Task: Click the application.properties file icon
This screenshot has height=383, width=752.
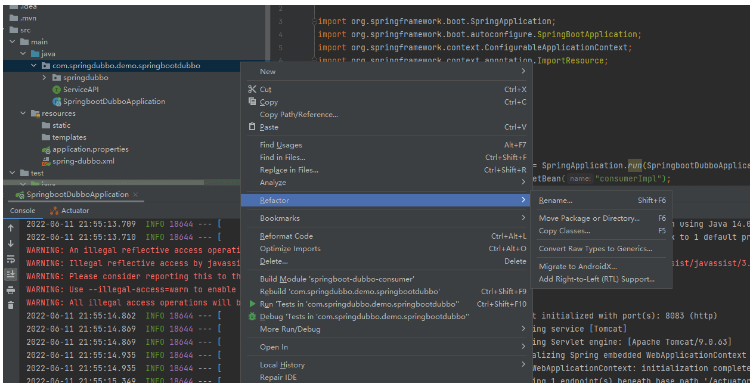Action: (x=46, y=150)
